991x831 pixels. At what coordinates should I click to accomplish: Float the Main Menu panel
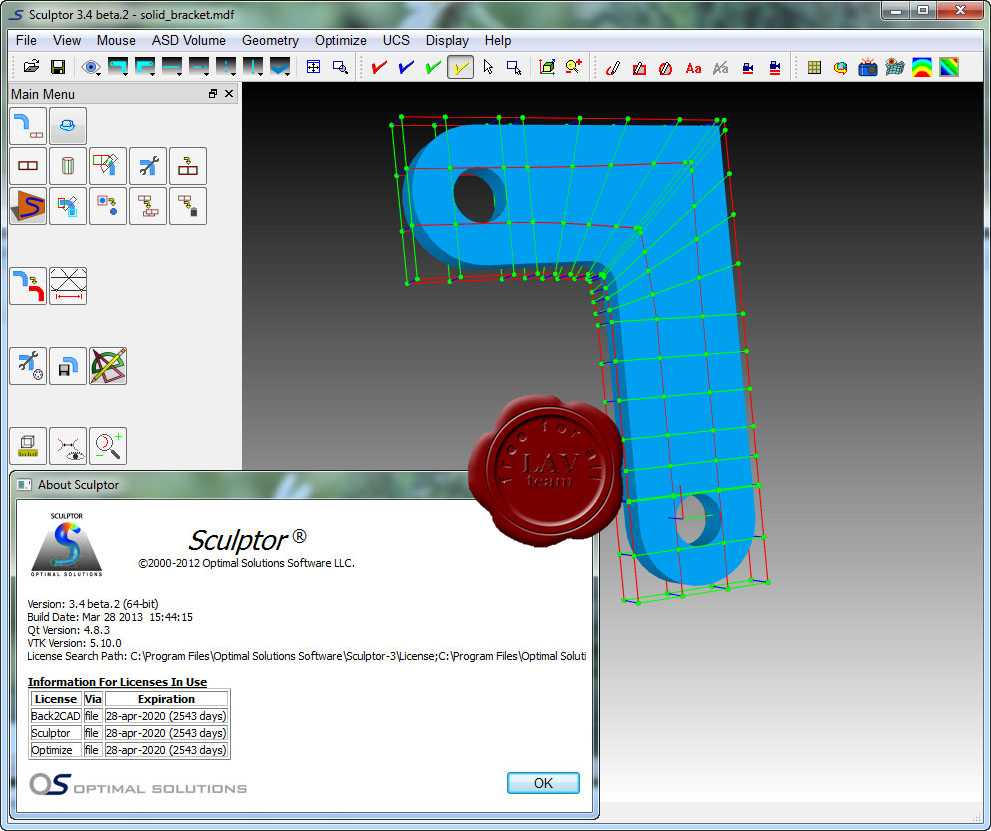pos(212,94)
